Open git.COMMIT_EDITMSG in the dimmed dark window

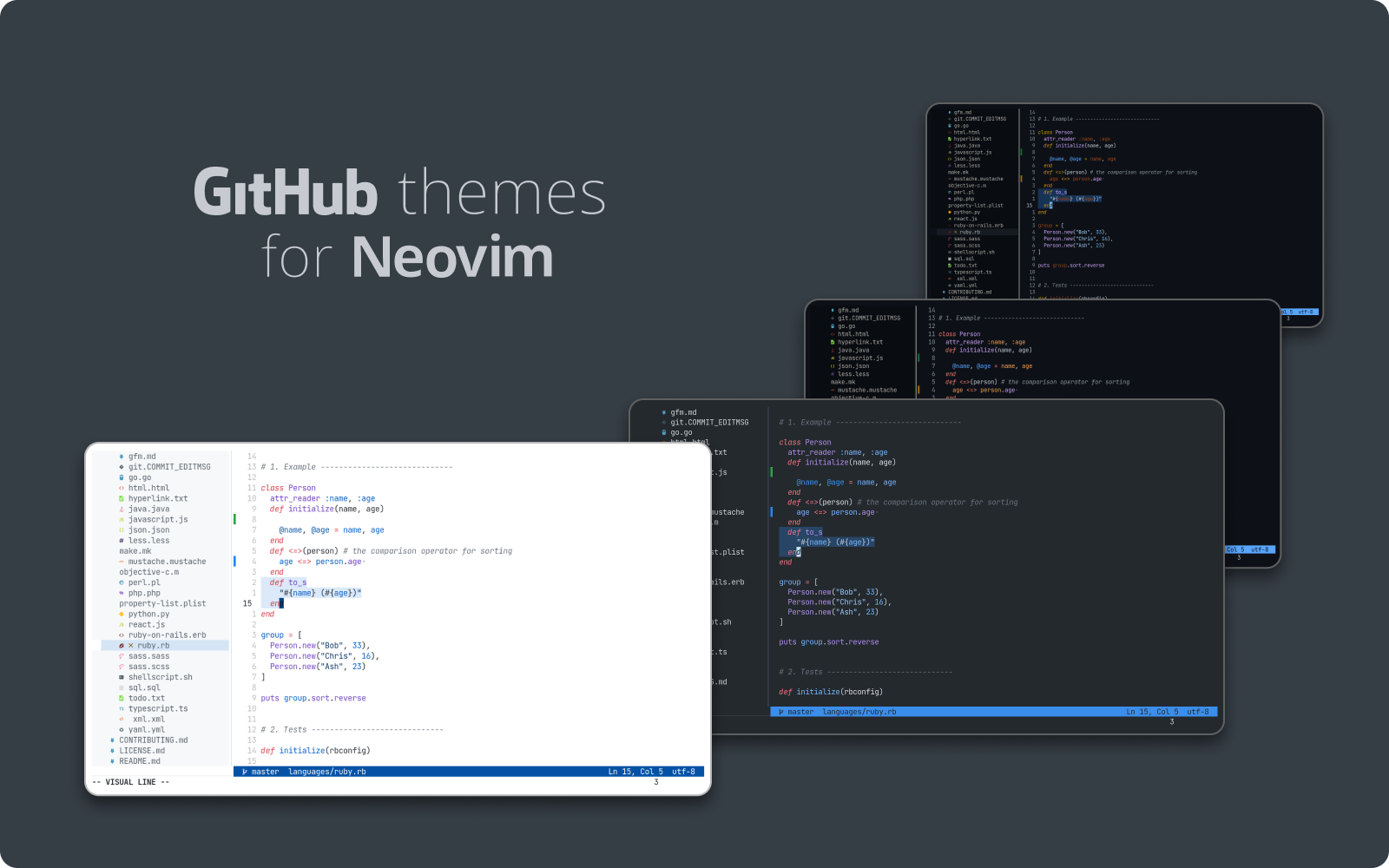tap(709, 423)
